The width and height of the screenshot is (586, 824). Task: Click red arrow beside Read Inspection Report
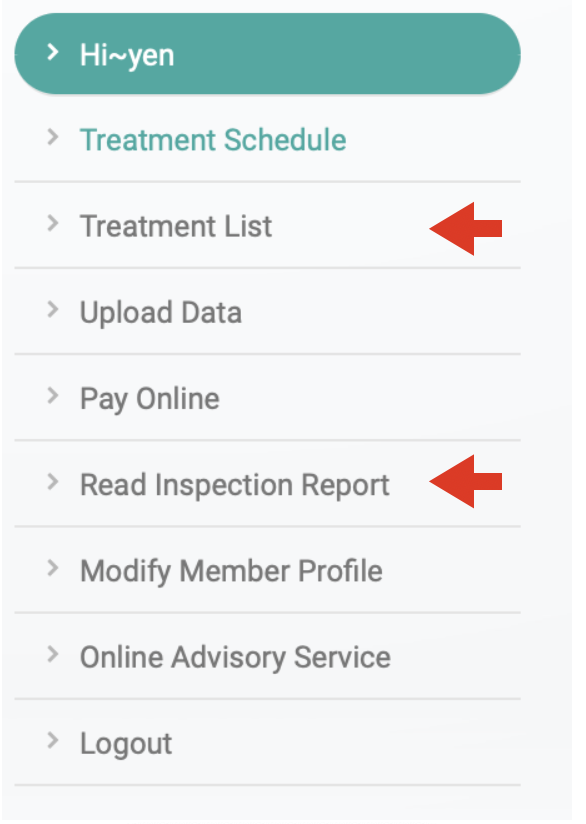pos(466,481)
